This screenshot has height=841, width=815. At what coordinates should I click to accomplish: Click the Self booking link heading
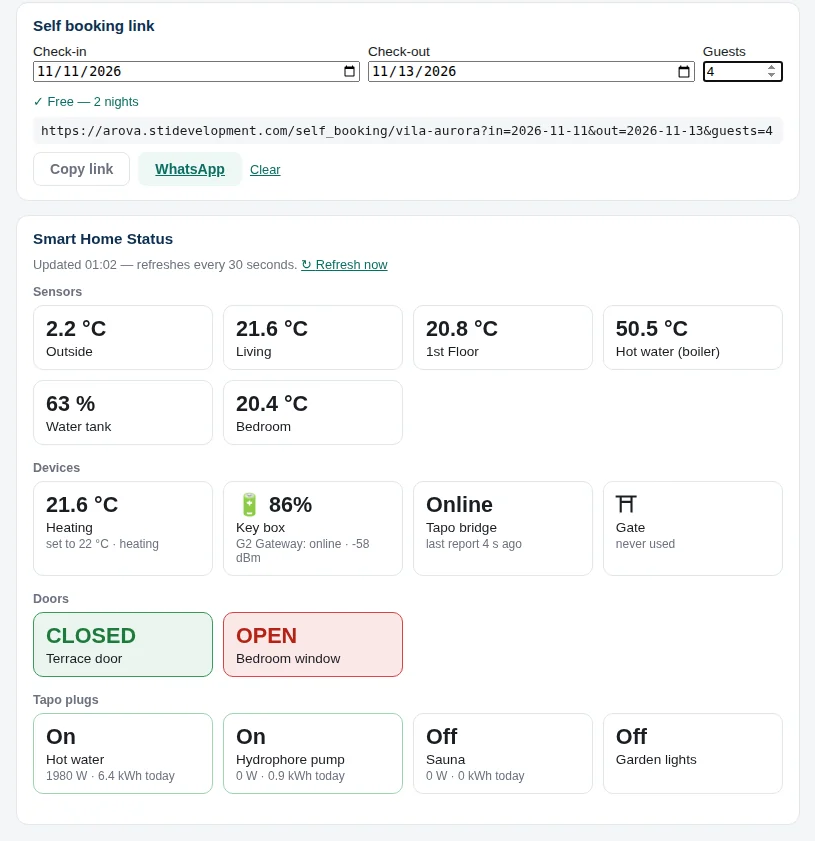point(94,26)
